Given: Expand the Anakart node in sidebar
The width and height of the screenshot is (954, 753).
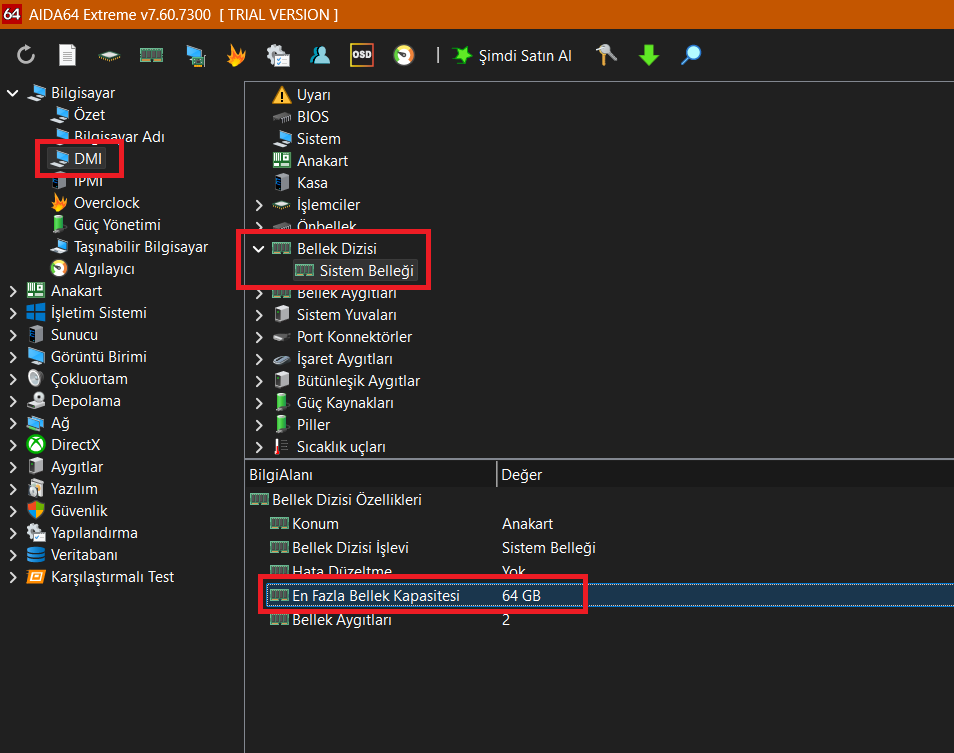Looking at the screenshot, I should [13, 291].
